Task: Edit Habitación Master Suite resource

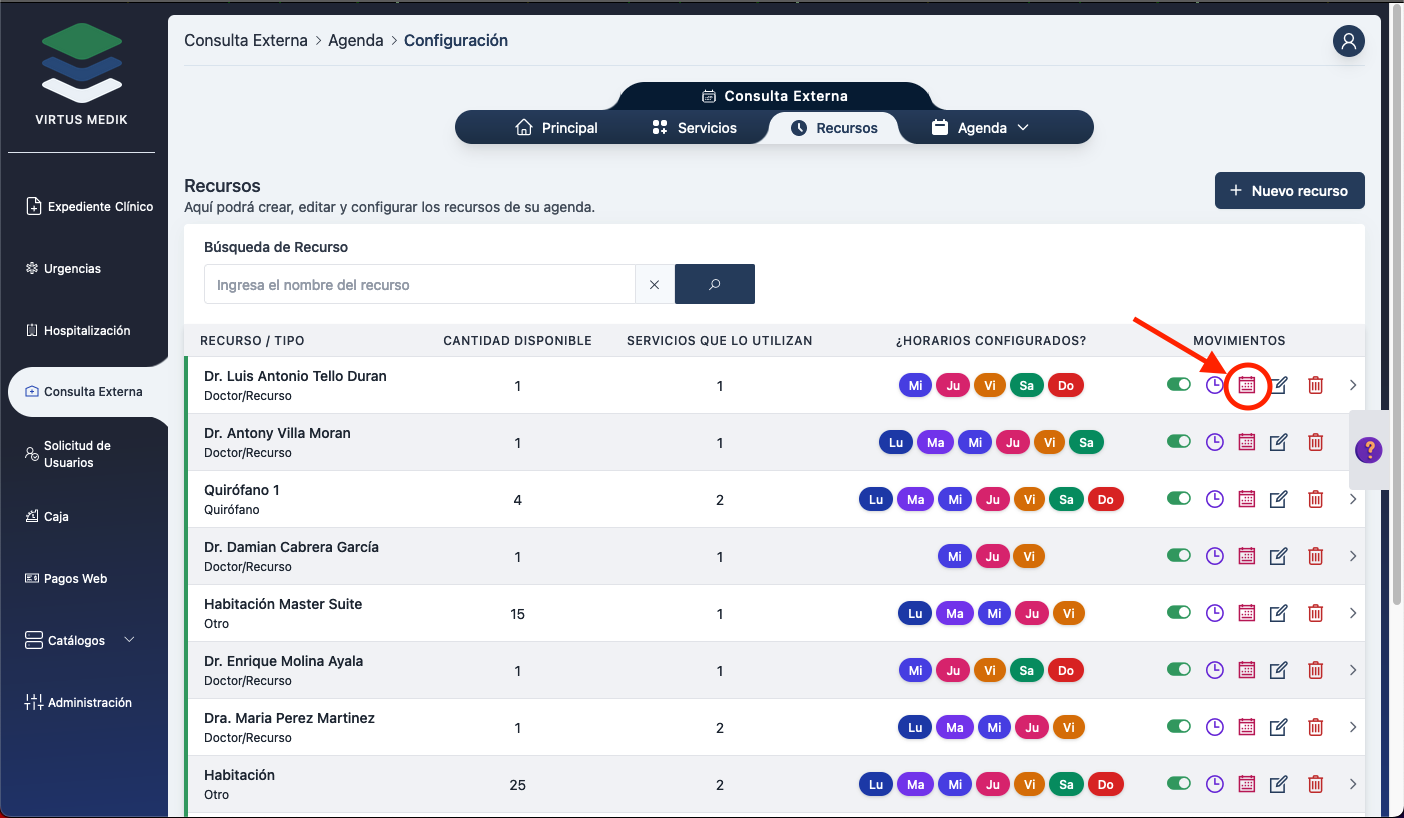Action: (1278, 613)
